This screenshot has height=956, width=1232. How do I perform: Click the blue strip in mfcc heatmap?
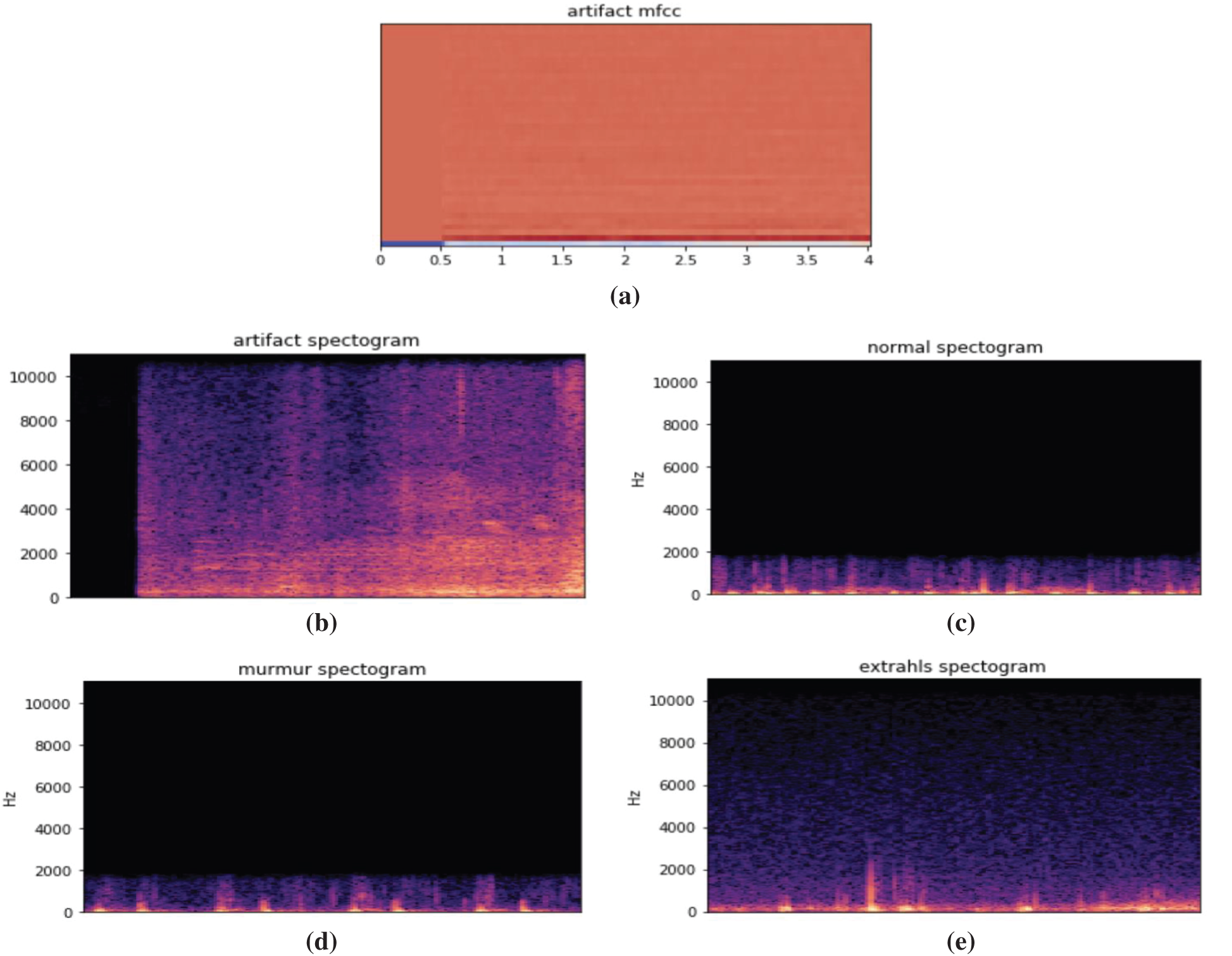411,243
